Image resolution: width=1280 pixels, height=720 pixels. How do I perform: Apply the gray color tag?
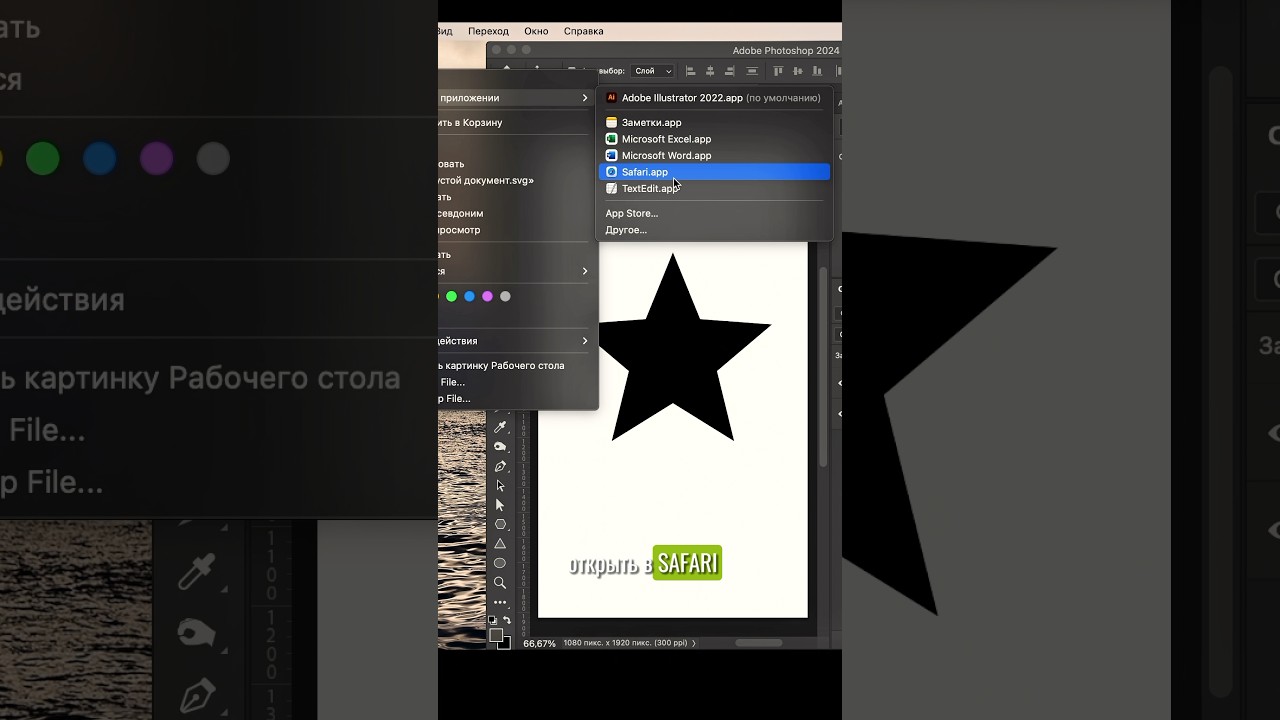tap(505, 296)
